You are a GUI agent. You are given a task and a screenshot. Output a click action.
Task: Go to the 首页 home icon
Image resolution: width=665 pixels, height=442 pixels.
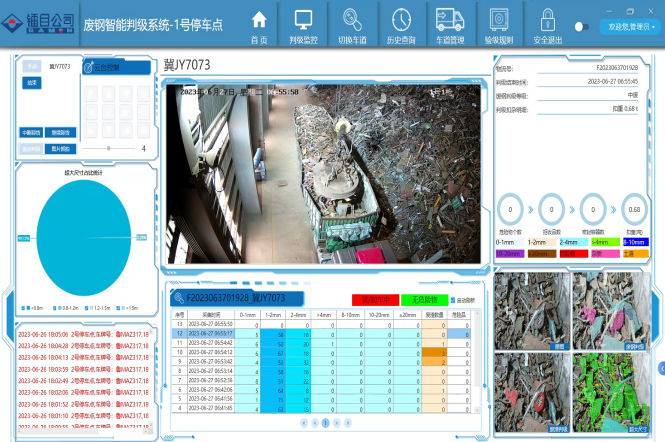click(259, 19)
